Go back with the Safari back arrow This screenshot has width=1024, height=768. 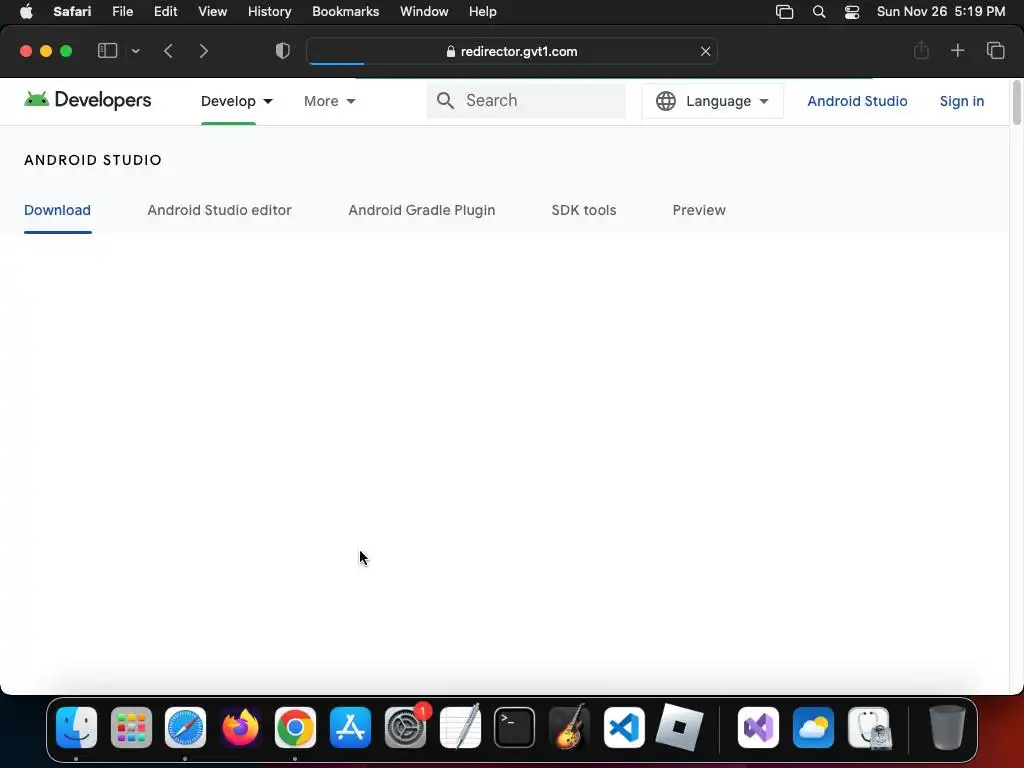click(168, 51)
